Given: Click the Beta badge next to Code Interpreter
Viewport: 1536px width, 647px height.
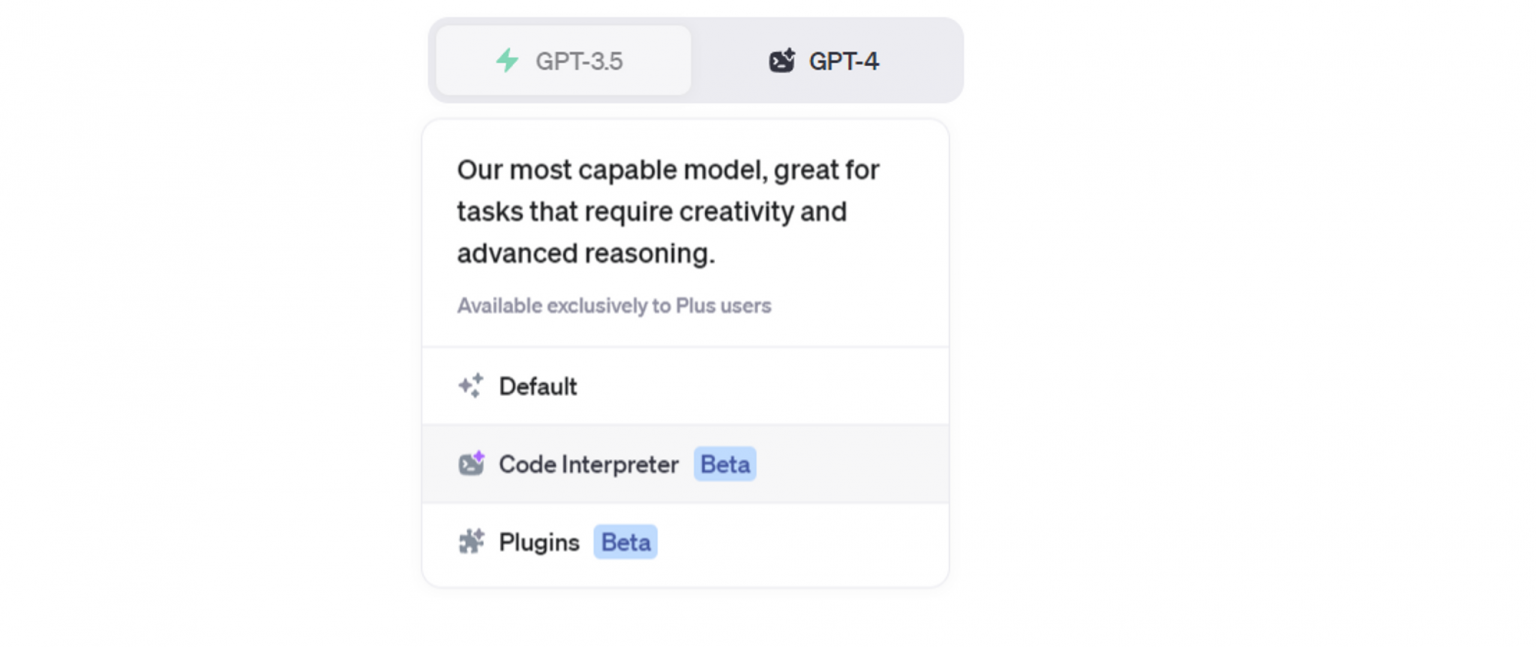Looking at the screenshot, I should click(724, 463).
